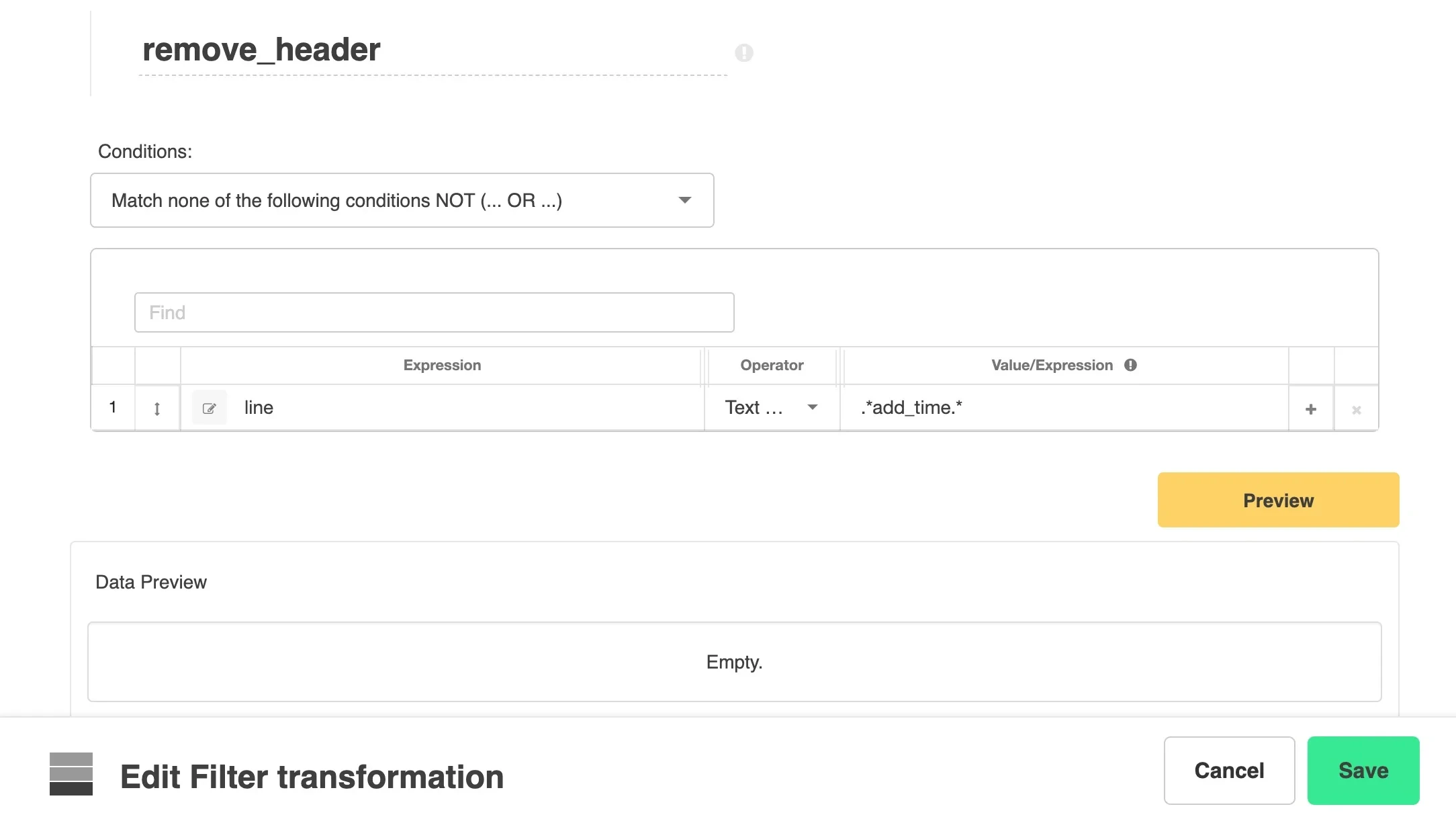The image size is (1456, 817).
Task: Click the empty Data Preview area
Action: (x=734, y=662)
